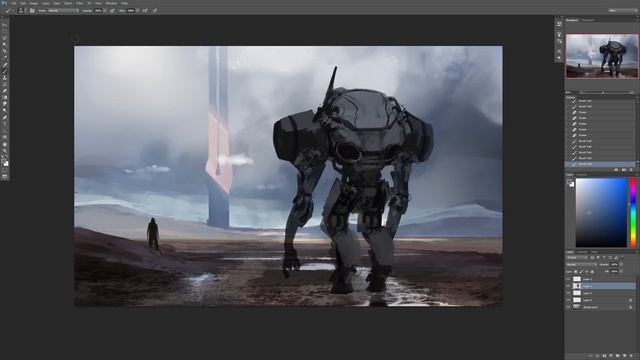Select the first Eraser history state
640x360 pixels.
[600, 112]
